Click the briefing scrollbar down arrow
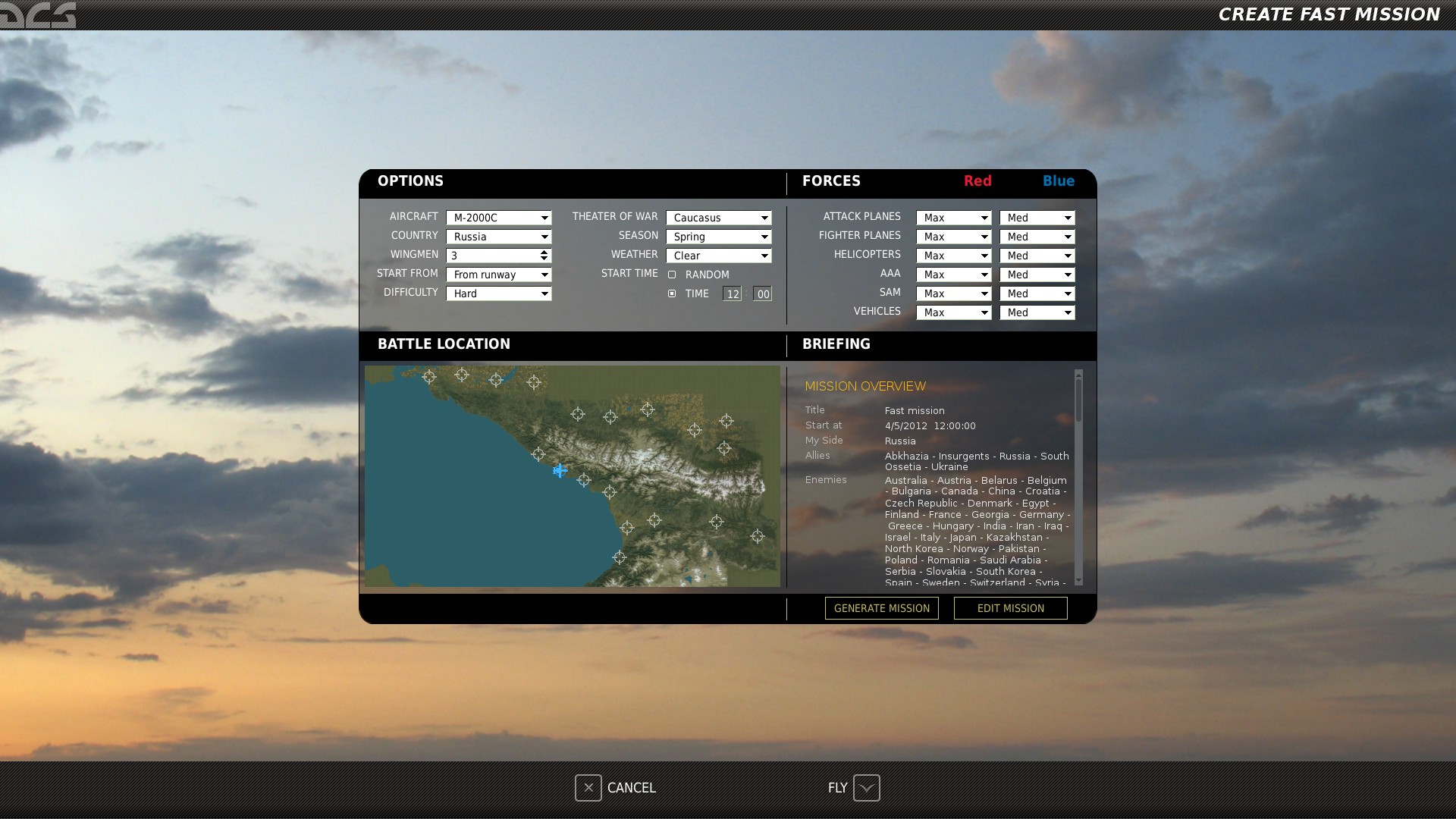Image resolution: width=1456 pixels, height=819 pixels. tap(1078, 581)
